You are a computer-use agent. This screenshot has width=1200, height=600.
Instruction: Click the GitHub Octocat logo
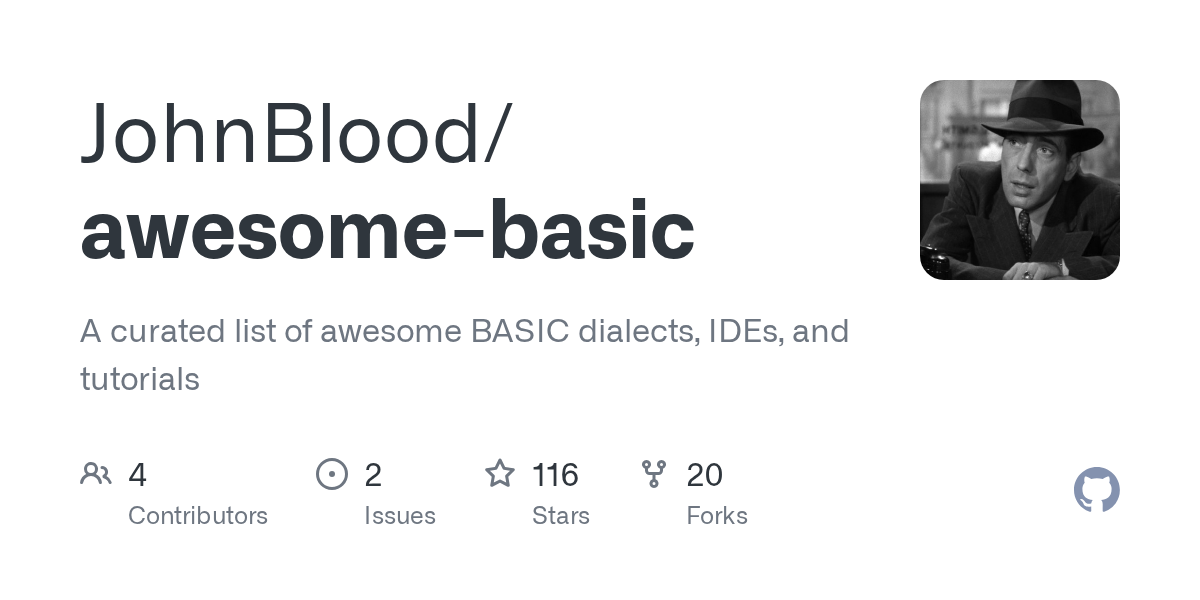point(1096,491)
